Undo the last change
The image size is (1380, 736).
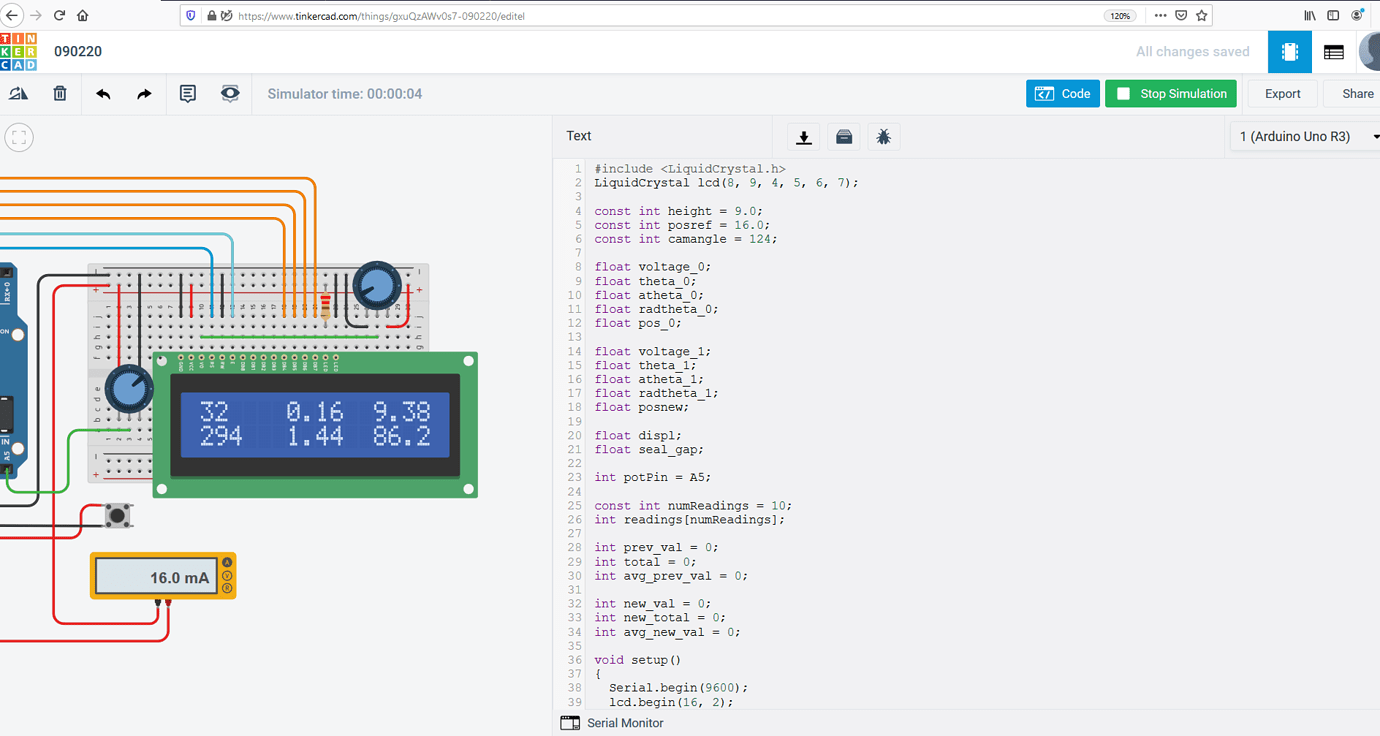coord(101,93)
